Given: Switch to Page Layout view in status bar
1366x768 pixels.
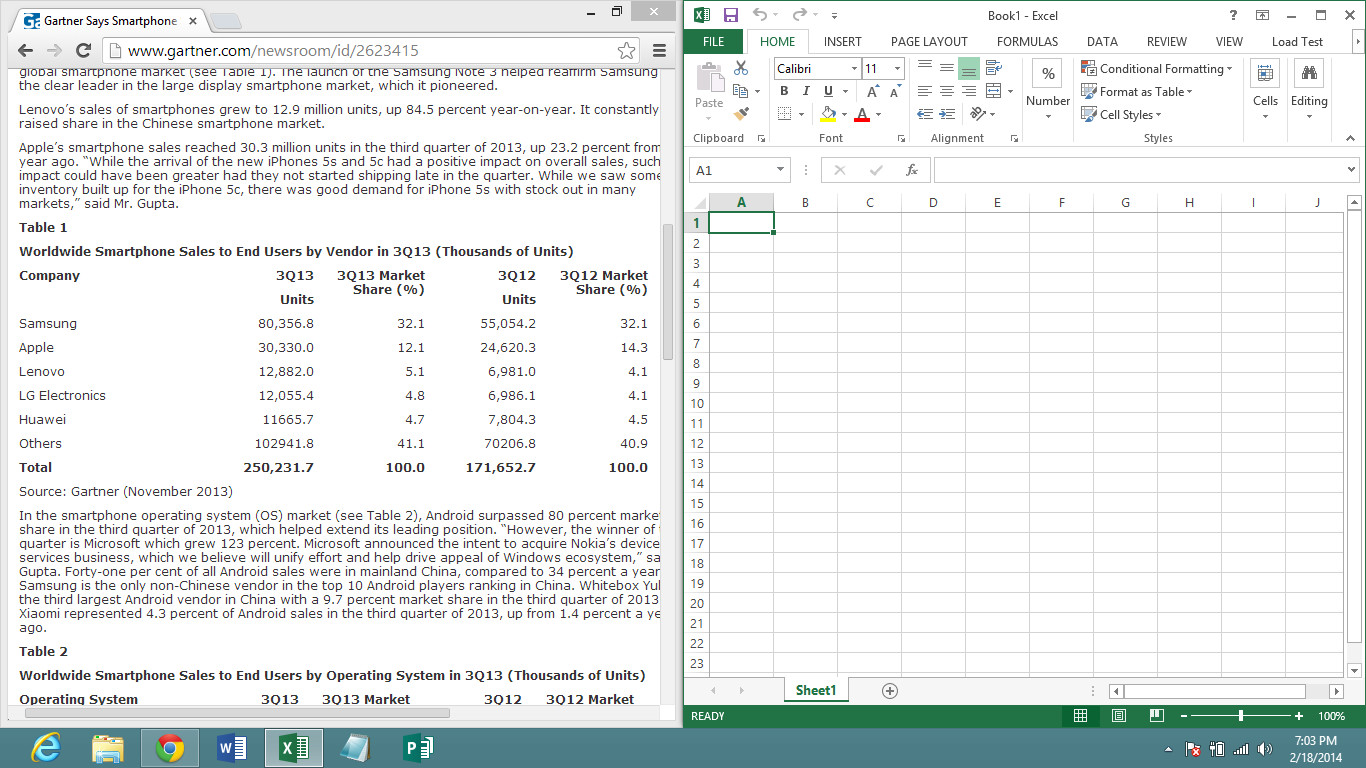Looking at the screenshot, I should tap(1119, 716).
